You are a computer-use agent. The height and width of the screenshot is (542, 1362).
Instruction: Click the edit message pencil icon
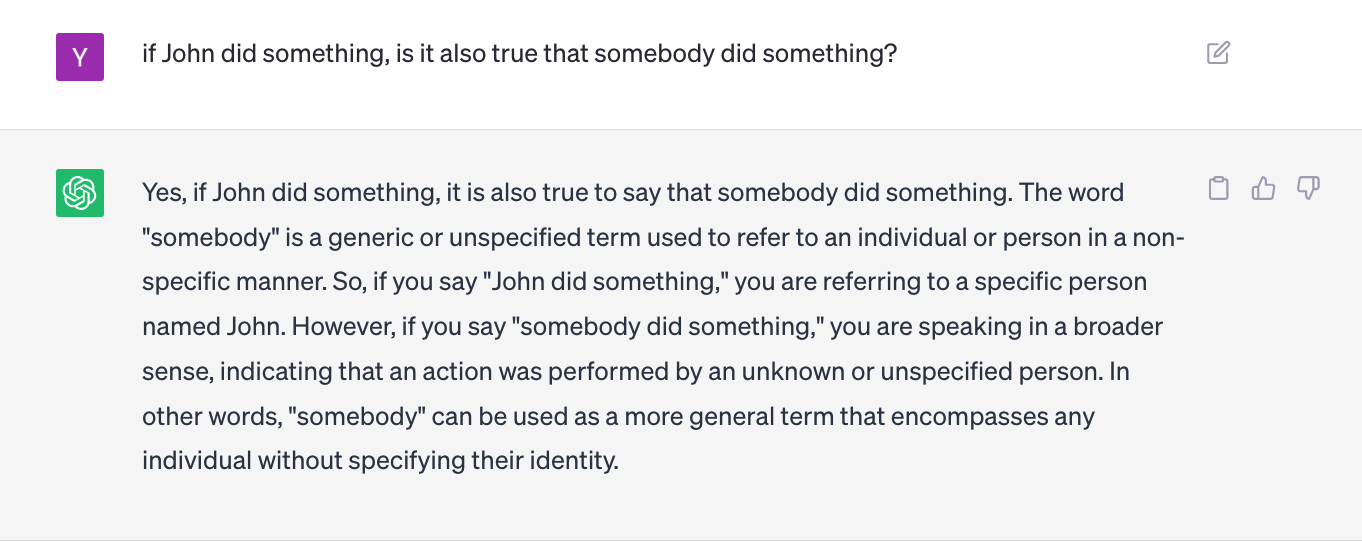pyautogui.click(x=1218, y=53)
